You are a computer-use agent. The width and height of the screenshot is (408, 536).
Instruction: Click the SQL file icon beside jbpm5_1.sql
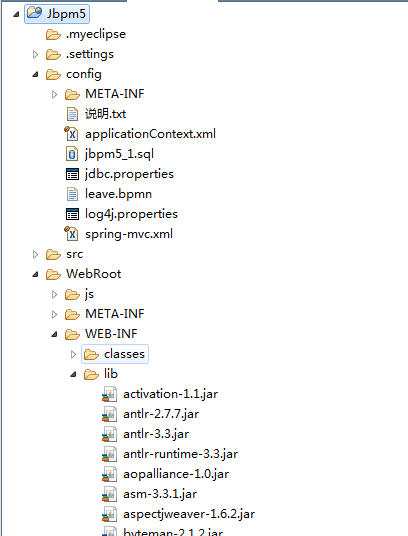click(72, 154)
